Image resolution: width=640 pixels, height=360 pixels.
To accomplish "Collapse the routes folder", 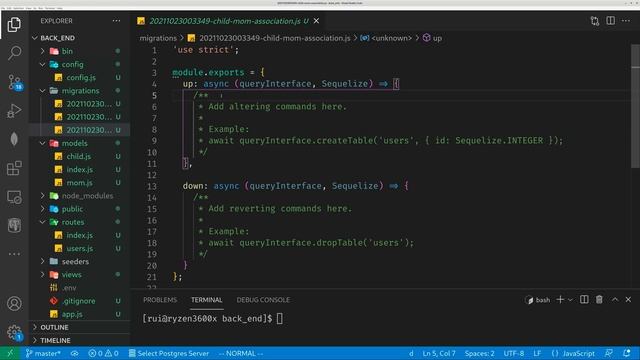I will tap(80, 222).
